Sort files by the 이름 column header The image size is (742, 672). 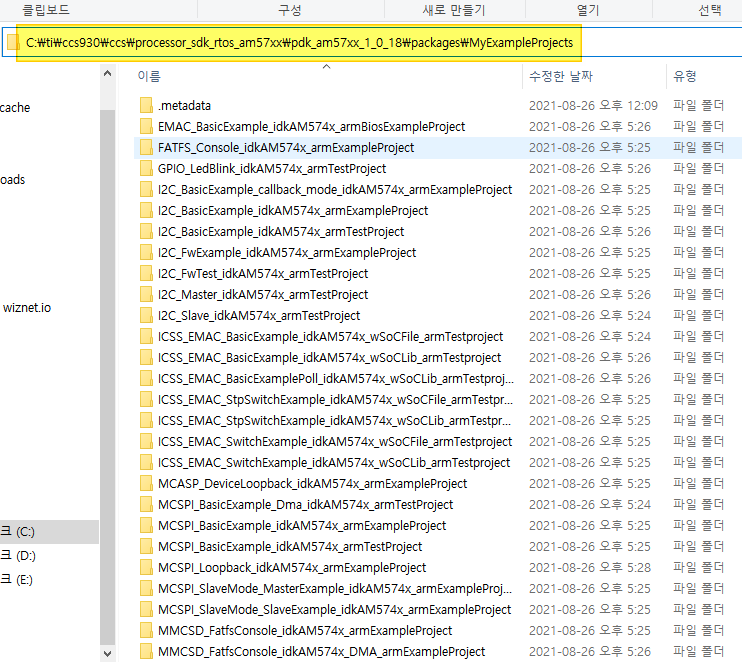coord(149,76)
